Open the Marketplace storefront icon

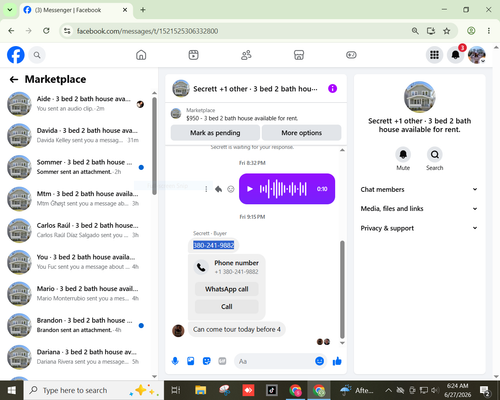click(299, 55)
